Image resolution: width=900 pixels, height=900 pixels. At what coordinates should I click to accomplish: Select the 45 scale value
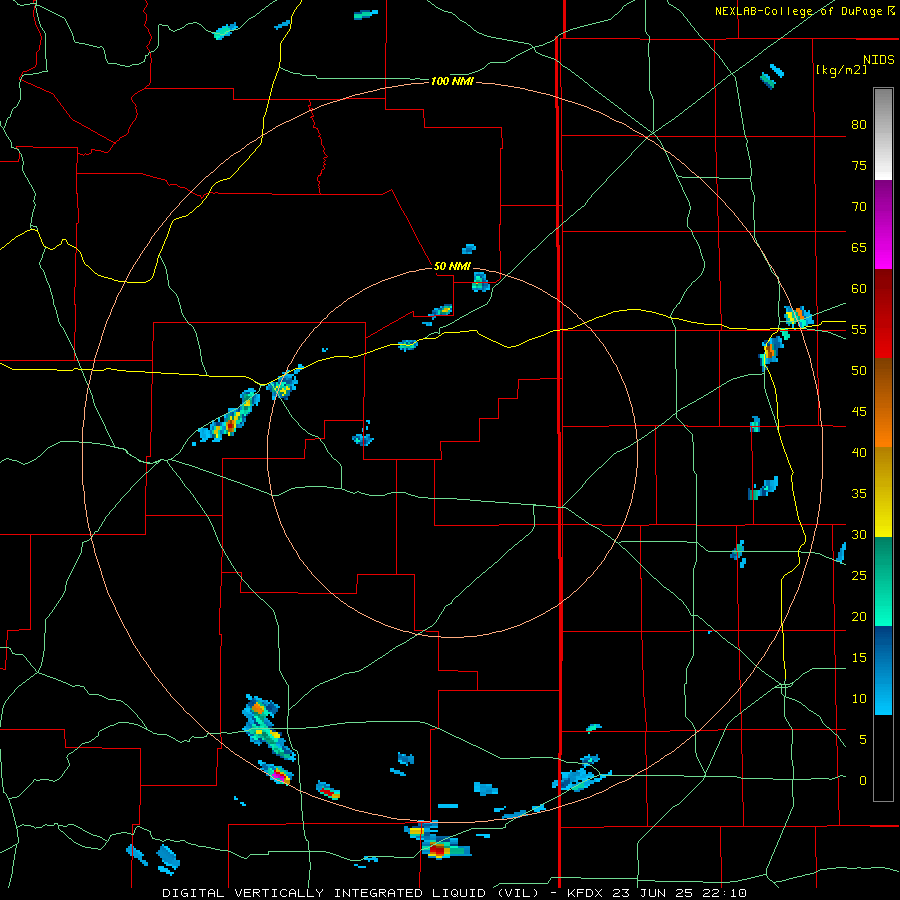(x=859, y=412)
